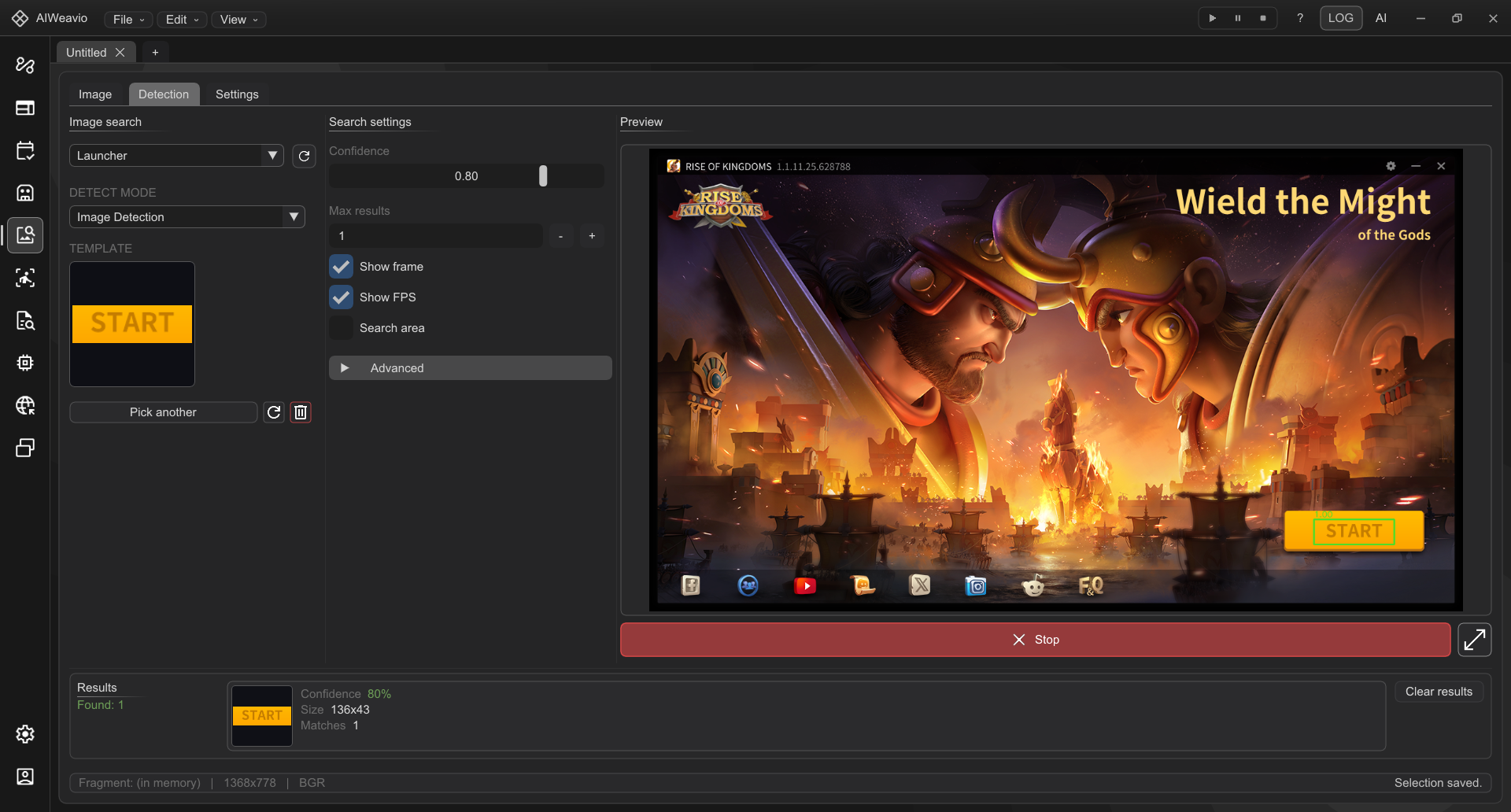Open the View menu

pyautogui.click(x=238, y=20)
